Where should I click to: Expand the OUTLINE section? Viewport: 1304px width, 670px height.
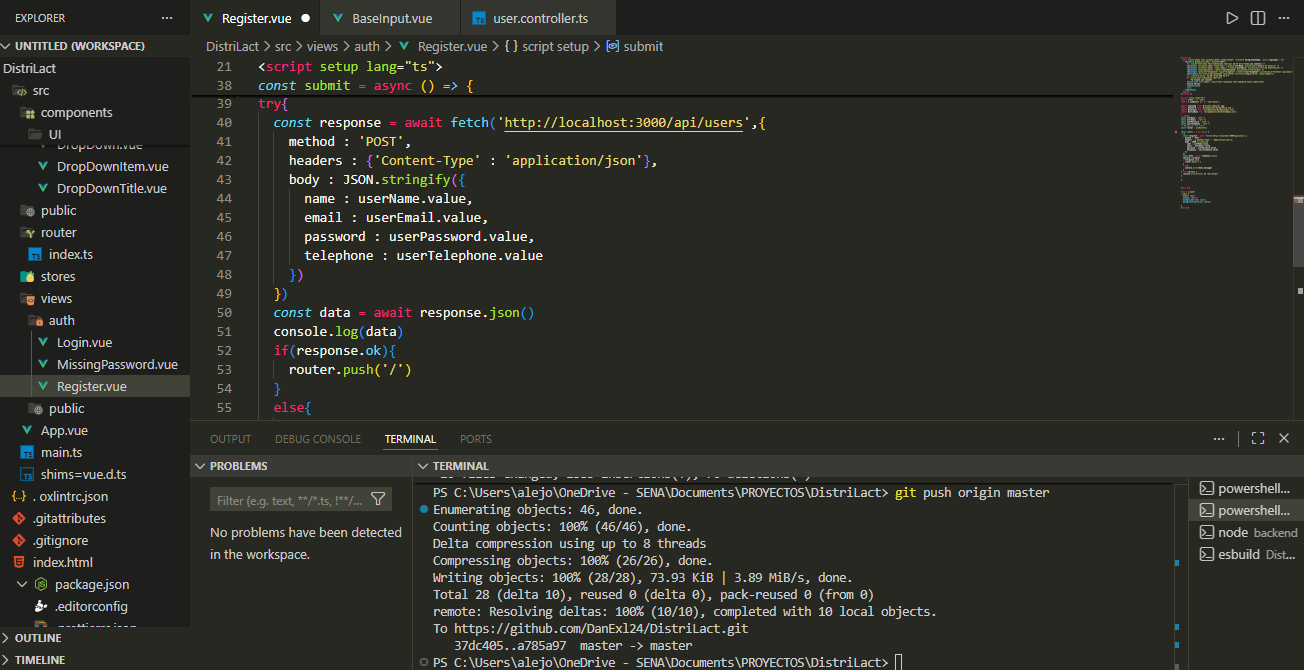pyautogui.click(x=38, y=638)
